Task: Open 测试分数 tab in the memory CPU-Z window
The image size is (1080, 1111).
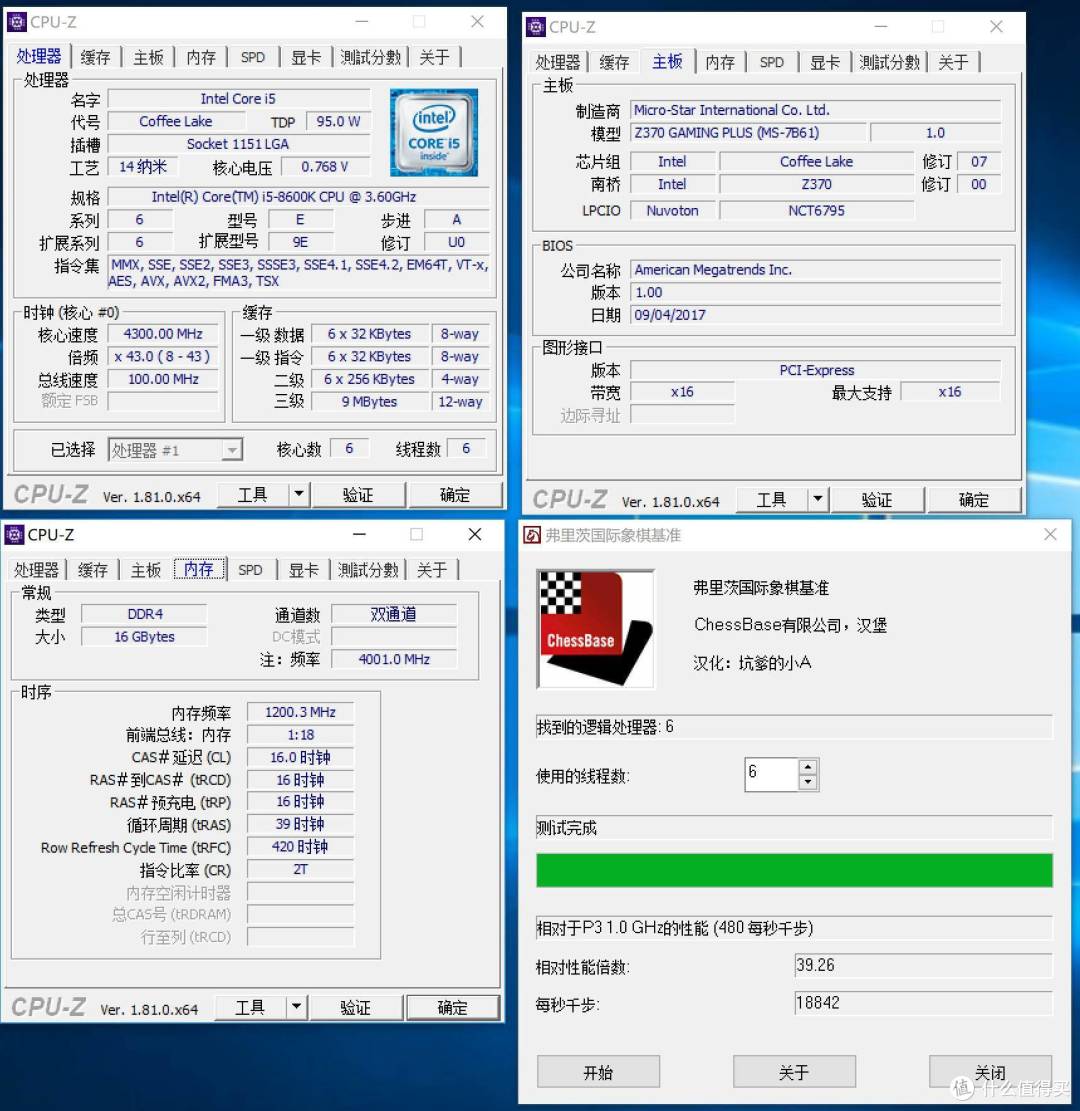Action: click(368, 570)
